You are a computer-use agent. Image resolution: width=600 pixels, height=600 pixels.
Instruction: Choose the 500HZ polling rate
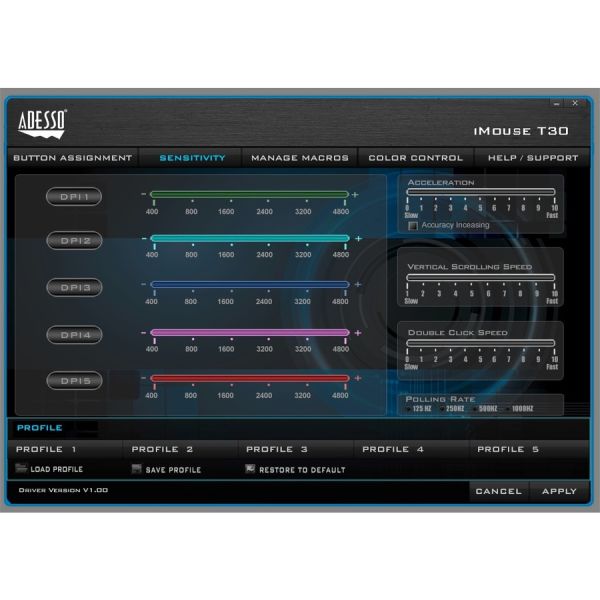tap(473, 408)
